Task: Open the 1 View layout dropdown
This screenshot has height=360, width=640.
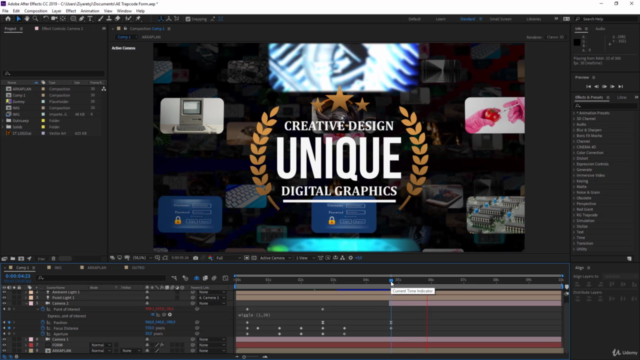Action: (x=304, y=258)
